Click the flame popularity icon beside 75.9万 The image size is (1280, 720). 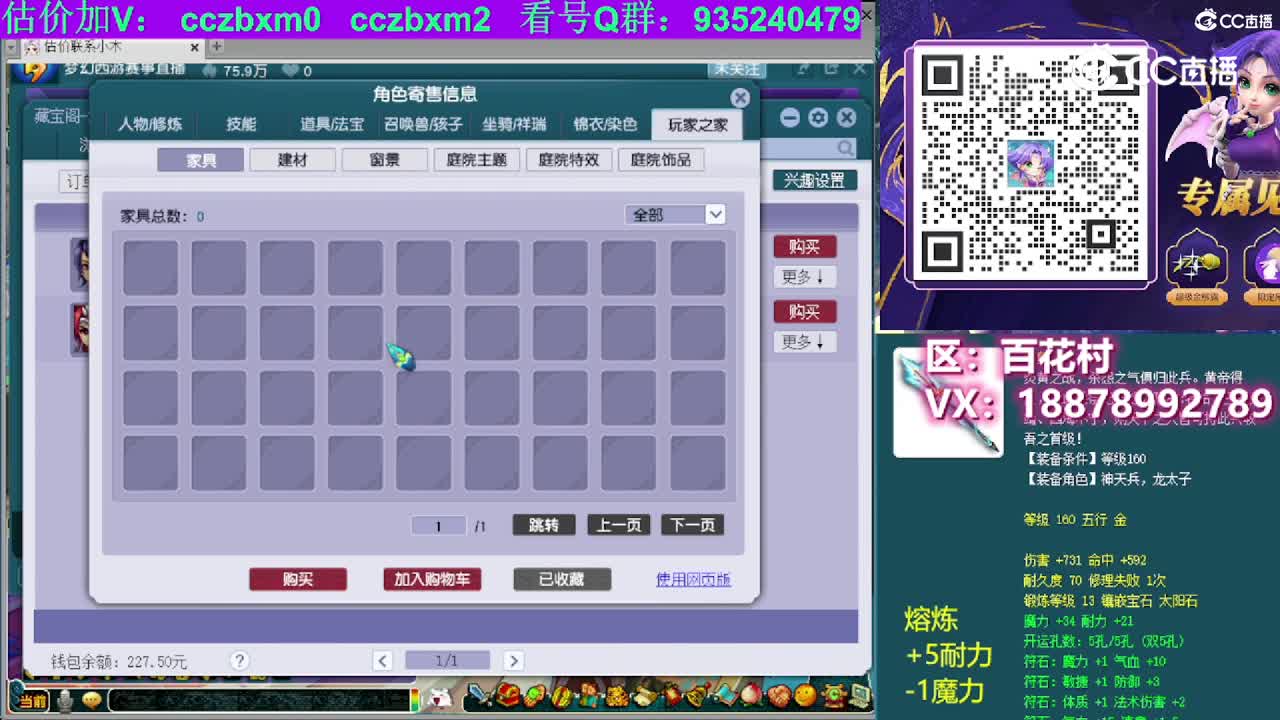coord(209,70)
